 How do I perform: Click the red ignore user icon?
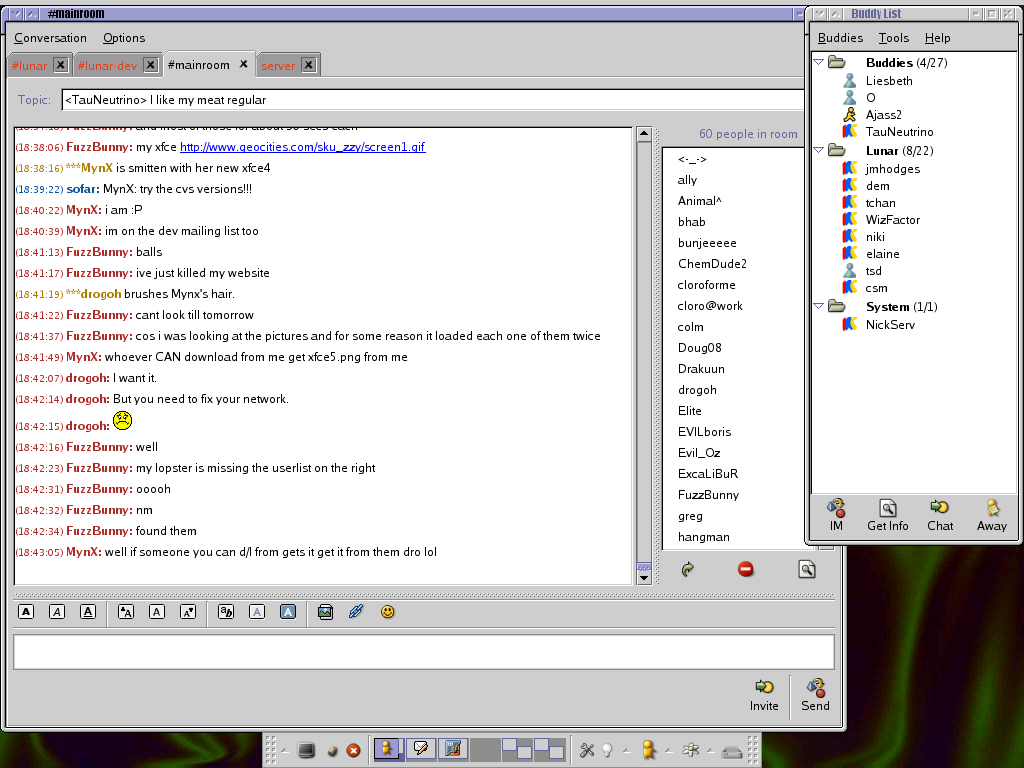tap(746, 569)
